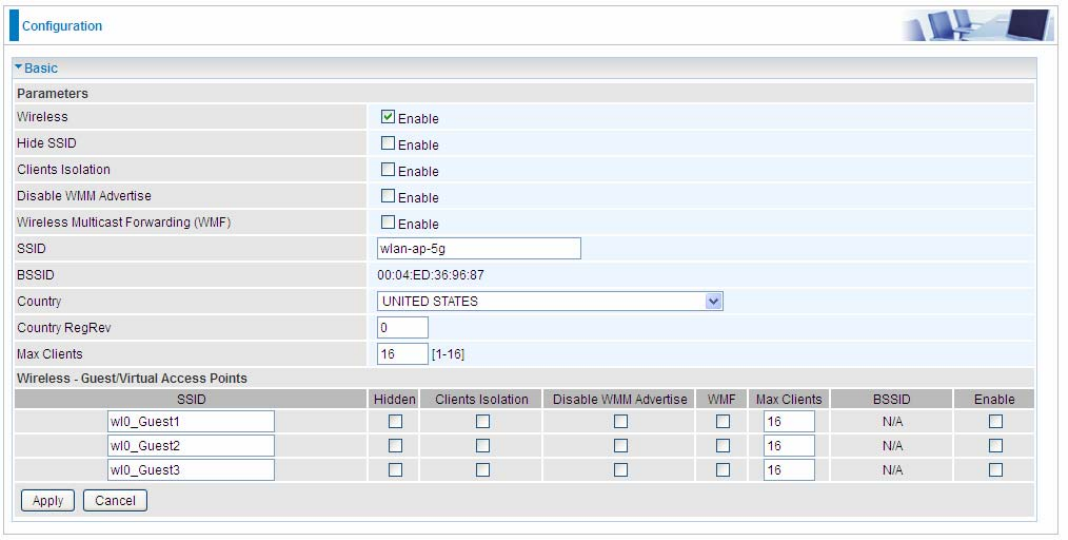
Task: Tick the Clients Isolation Enable checkbox
Action: tap(388, 170)
